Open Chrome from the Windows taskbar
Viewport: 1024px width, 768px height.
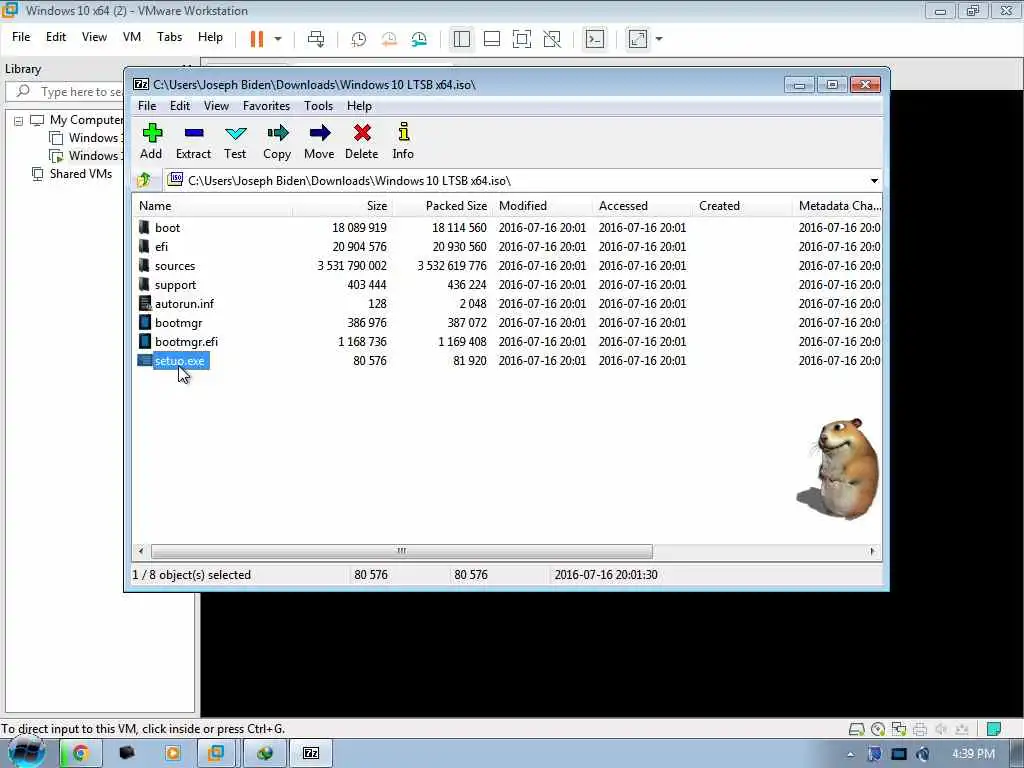tap(80, 753)
